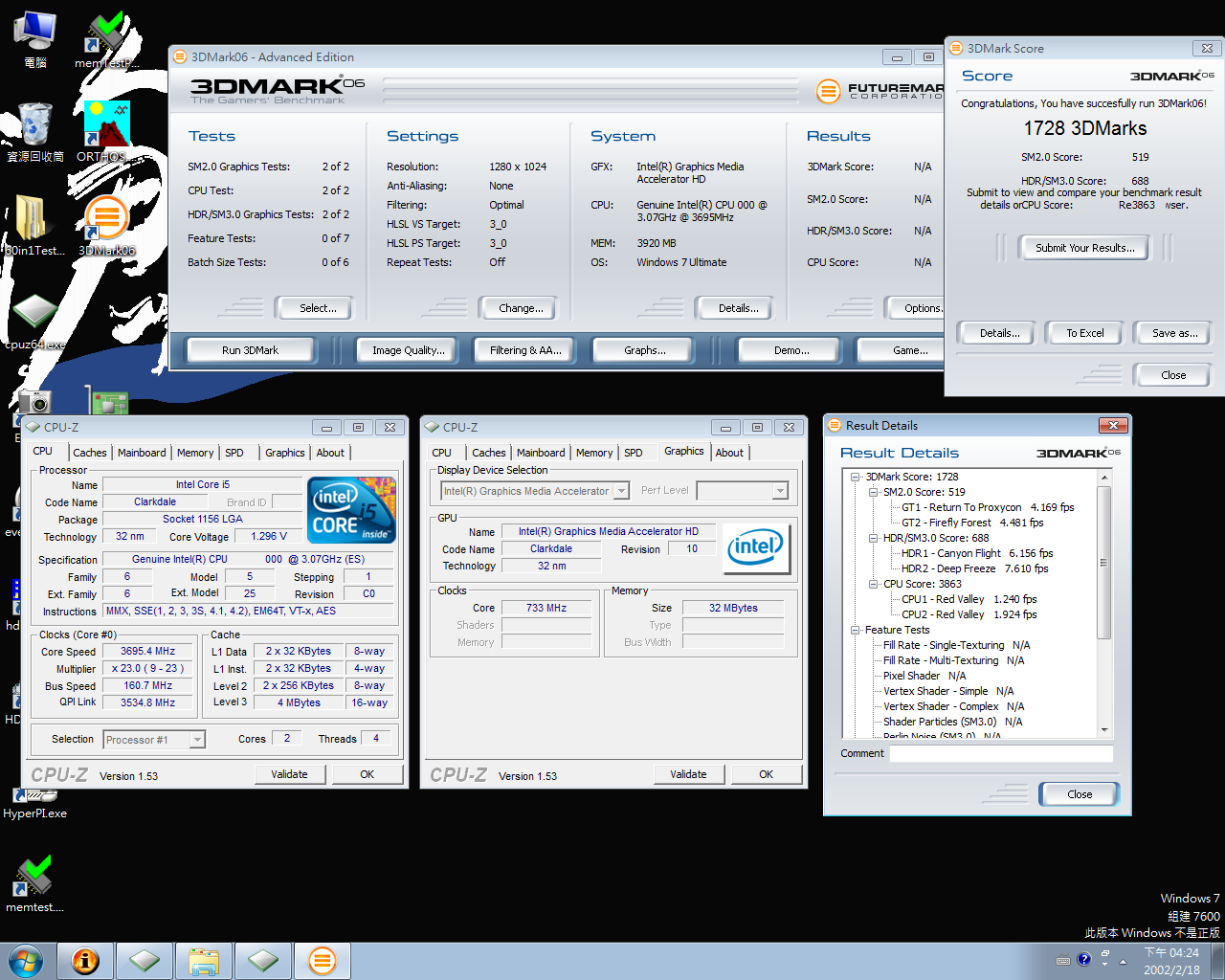The width and height of the screenshot is (1225, 980).
Task: Click the 3DMark06 window title bar icon
Action: point(180,56)
